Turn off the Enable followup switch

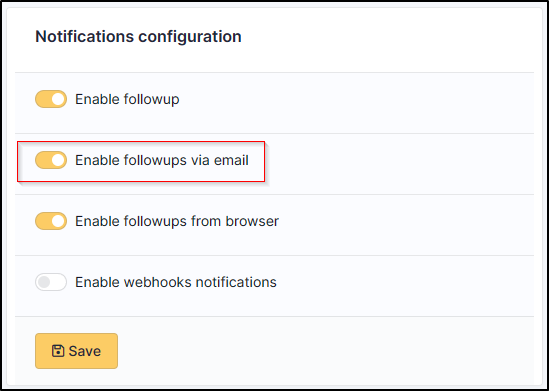click(51, 99)
